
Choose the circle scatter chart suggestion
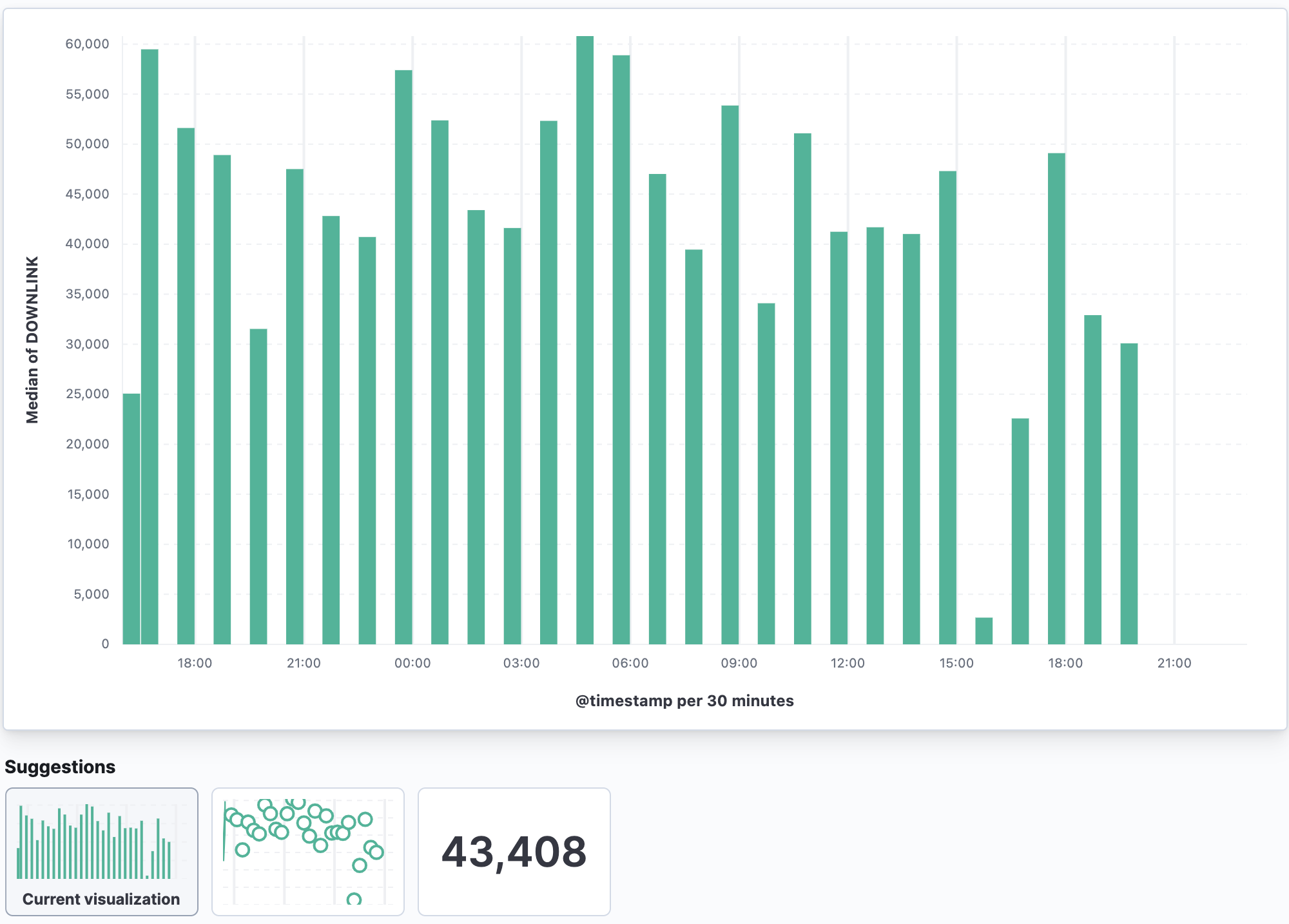pos(308,851)
